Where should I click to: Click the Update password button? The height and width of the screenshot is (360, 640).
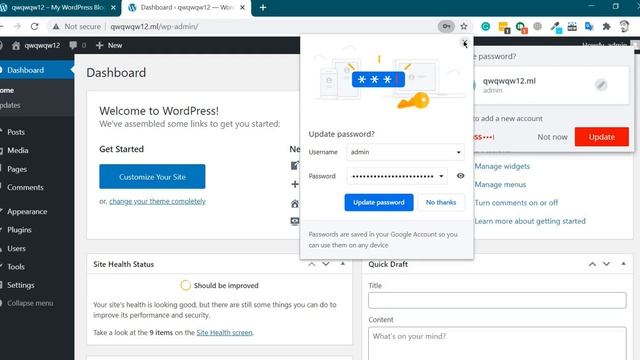(379, 202)
